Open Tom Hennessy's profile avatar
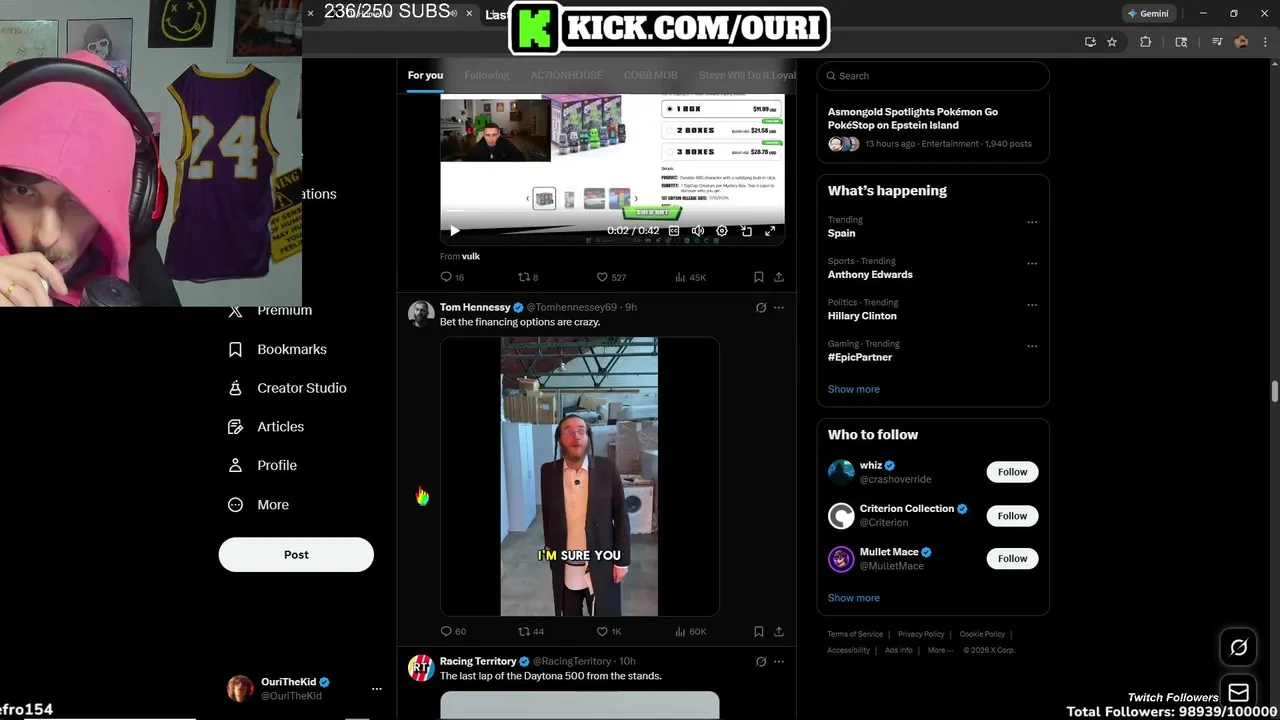The width and height of the screenshot is (1280, 720). 421,314
